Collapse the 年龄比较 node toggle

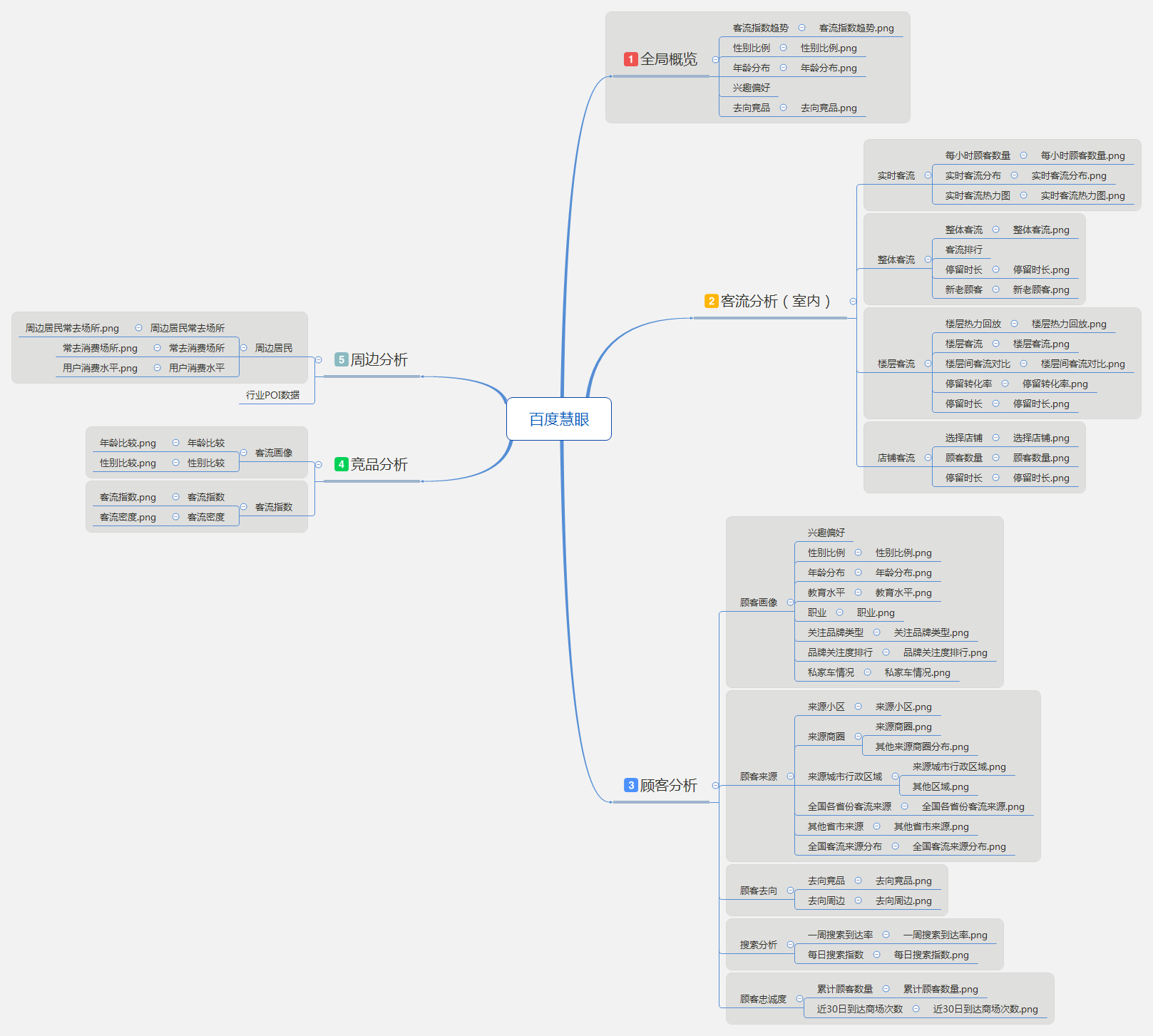(175, 443)
